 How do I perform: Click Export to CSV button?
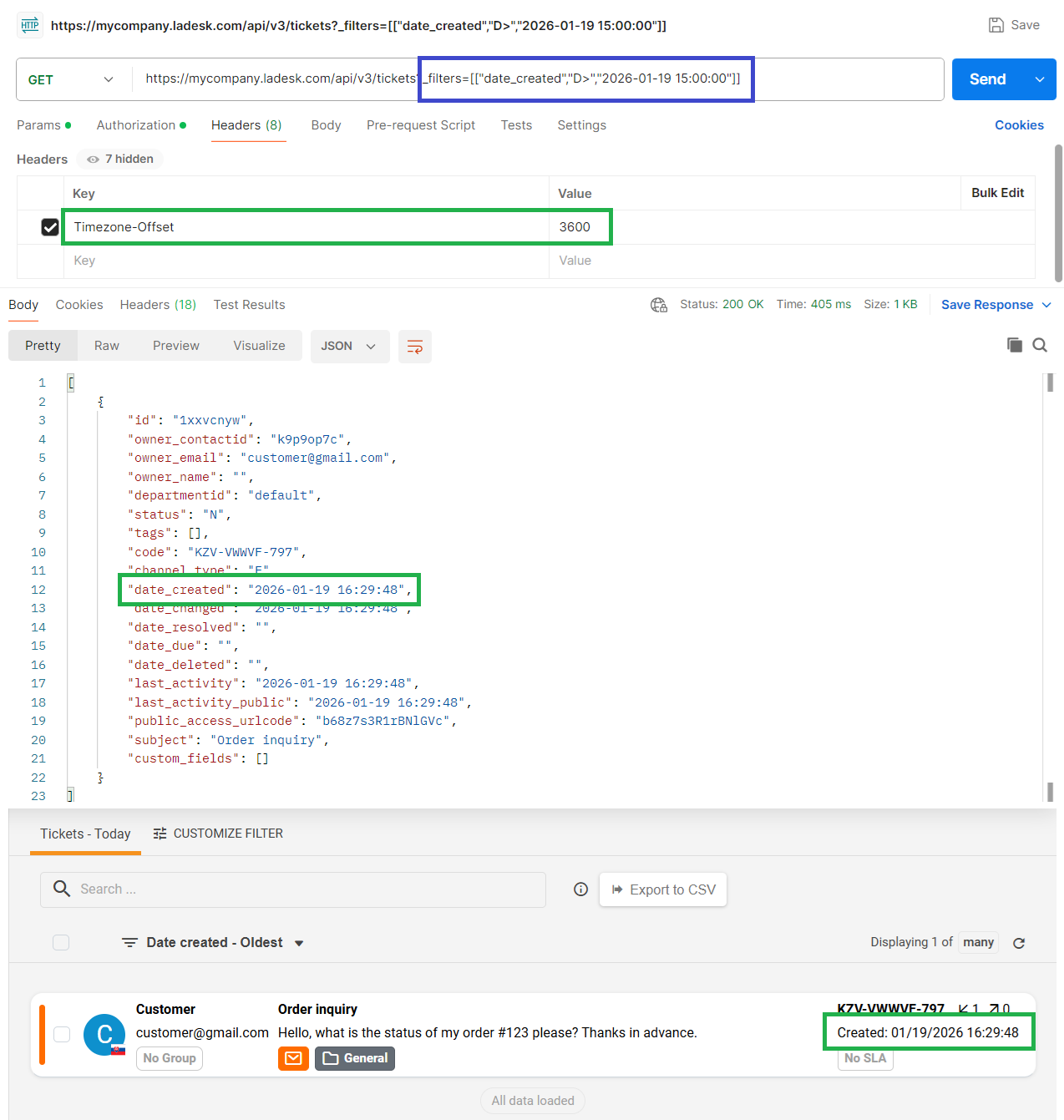663,889
